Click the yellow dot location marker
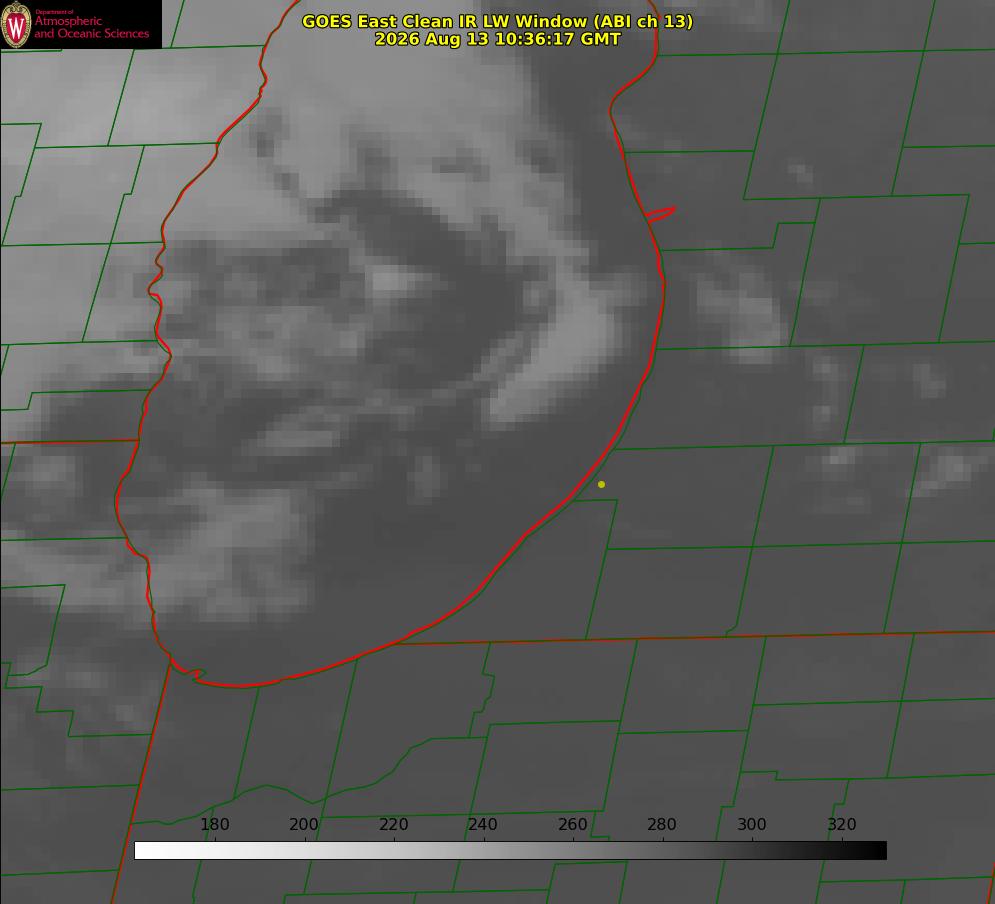995x904 pixels. [x=601, y=484]
